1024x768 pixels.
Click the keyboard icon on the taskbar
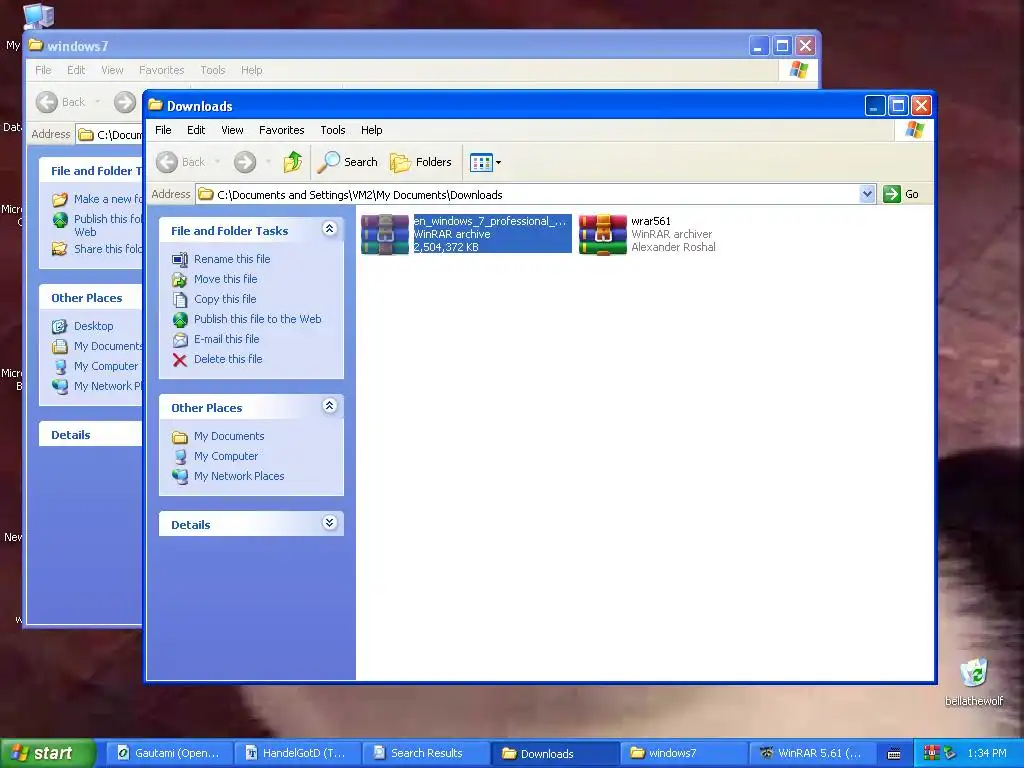894,754
